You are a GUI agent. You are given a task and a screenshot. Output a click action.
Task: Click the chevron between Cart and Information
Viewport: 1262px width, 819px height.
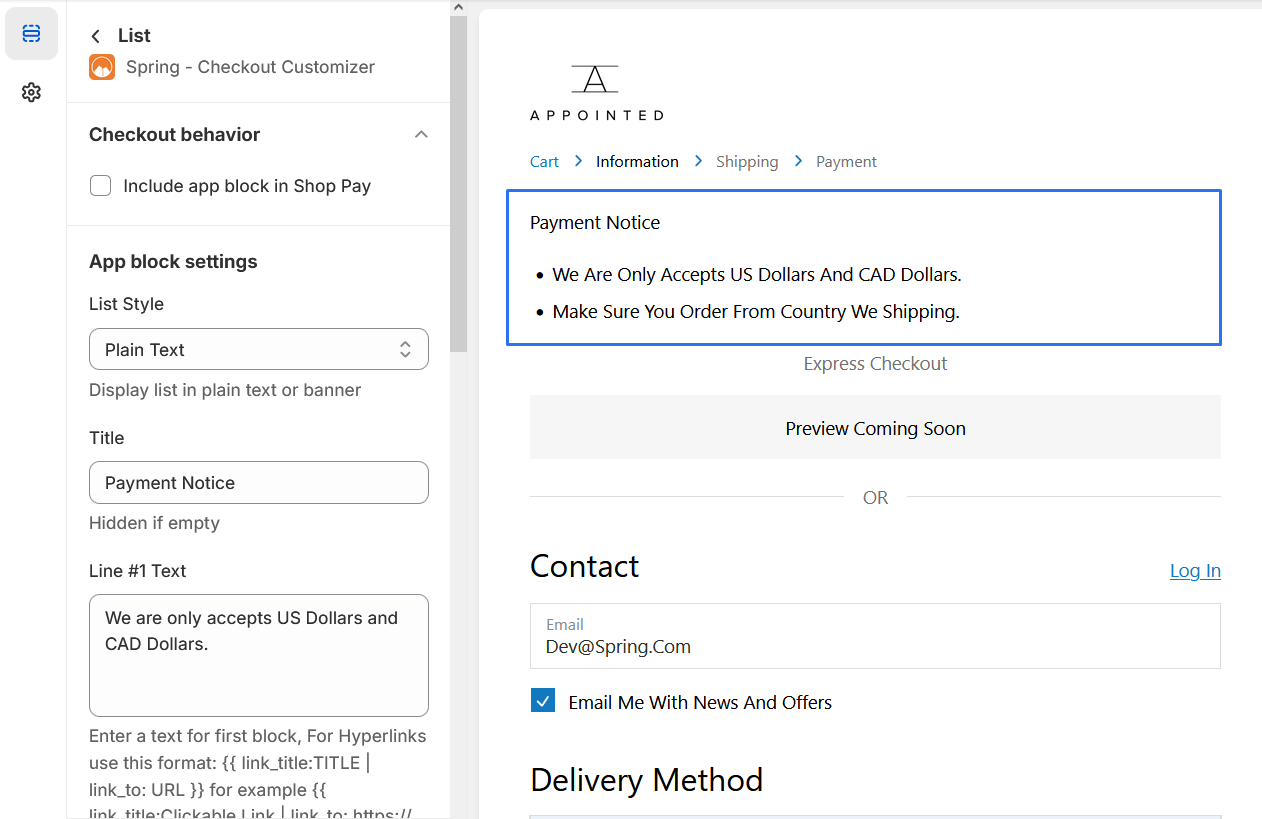tap(578, 161)
